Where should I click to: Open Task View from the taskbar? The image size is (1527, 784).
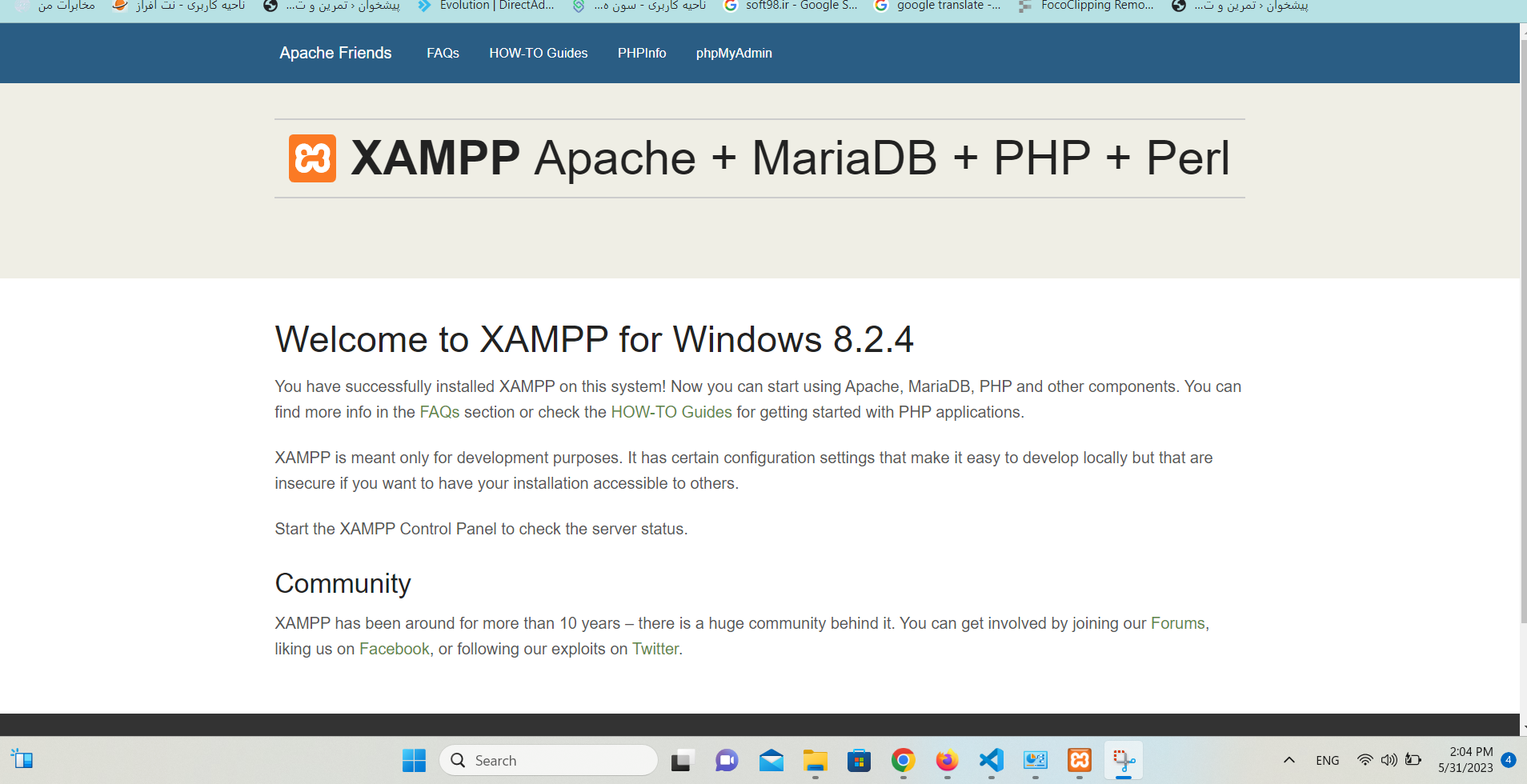click(x=681, y=760)
